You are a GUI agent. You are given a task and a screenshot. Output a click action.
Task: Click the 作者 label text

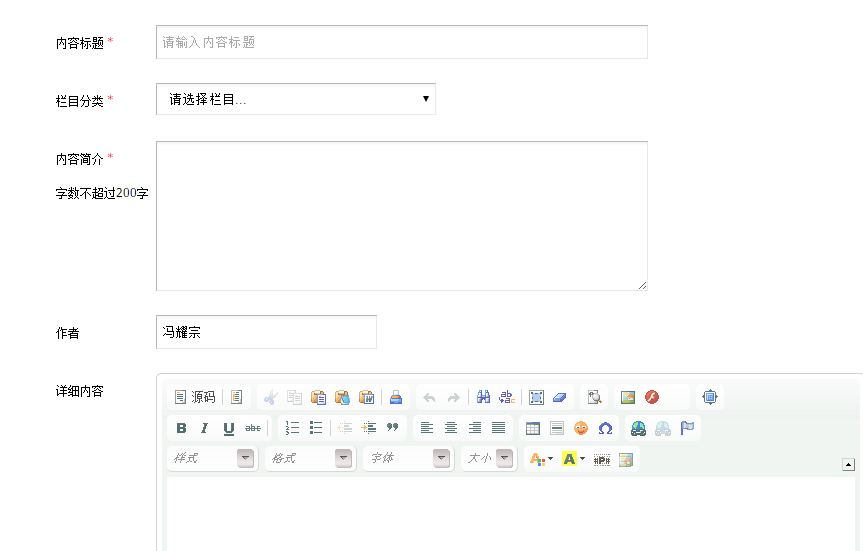[68, 333]
